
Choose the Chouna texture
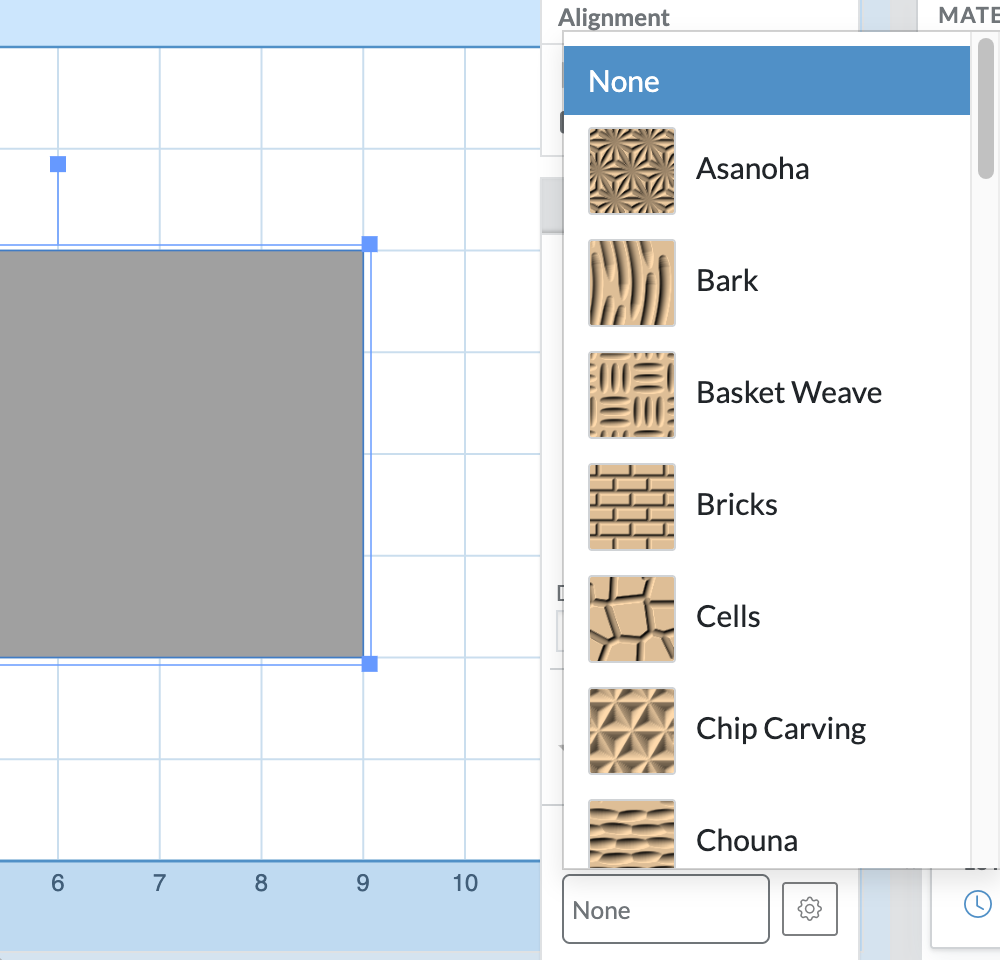point(767,829)
